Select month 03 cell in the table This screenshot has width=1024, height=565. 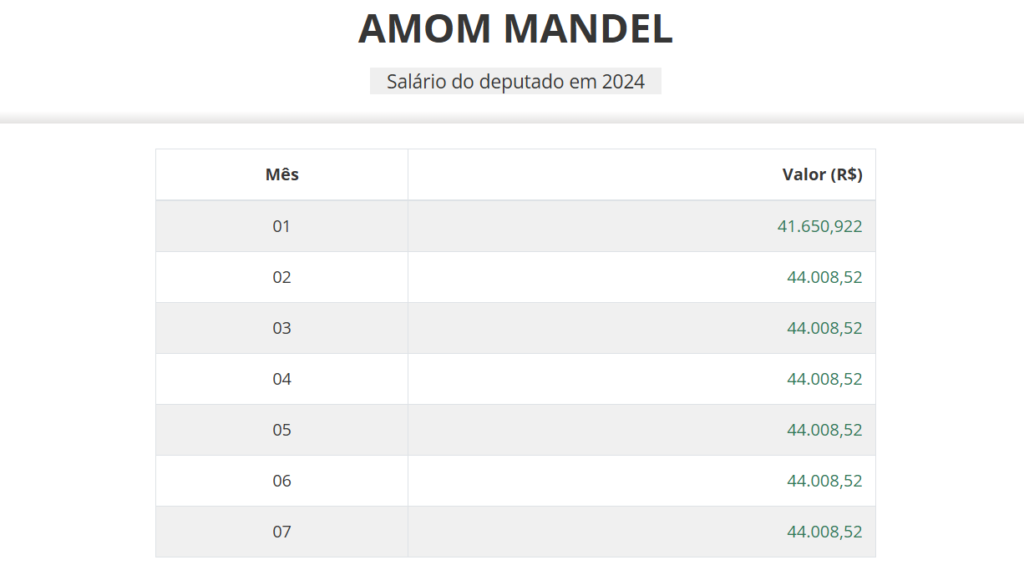coord(282,328)
